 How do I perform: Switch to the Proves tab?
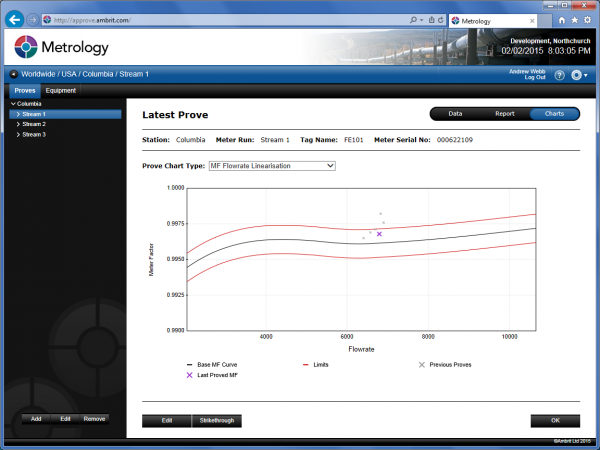(x=25, y=91)
